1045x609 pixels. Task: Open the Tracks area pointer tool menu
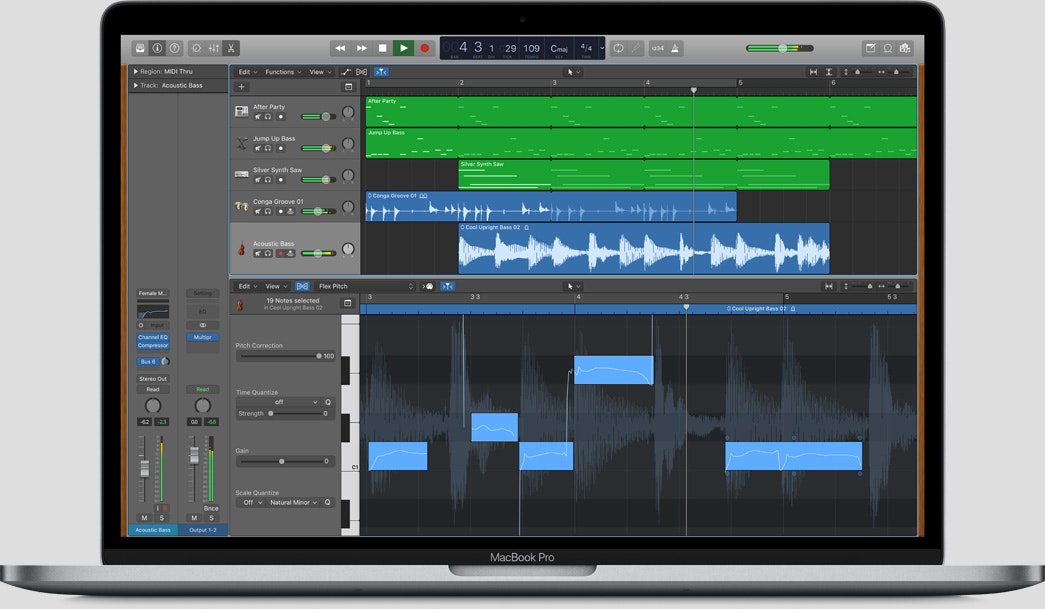point(573,72)
